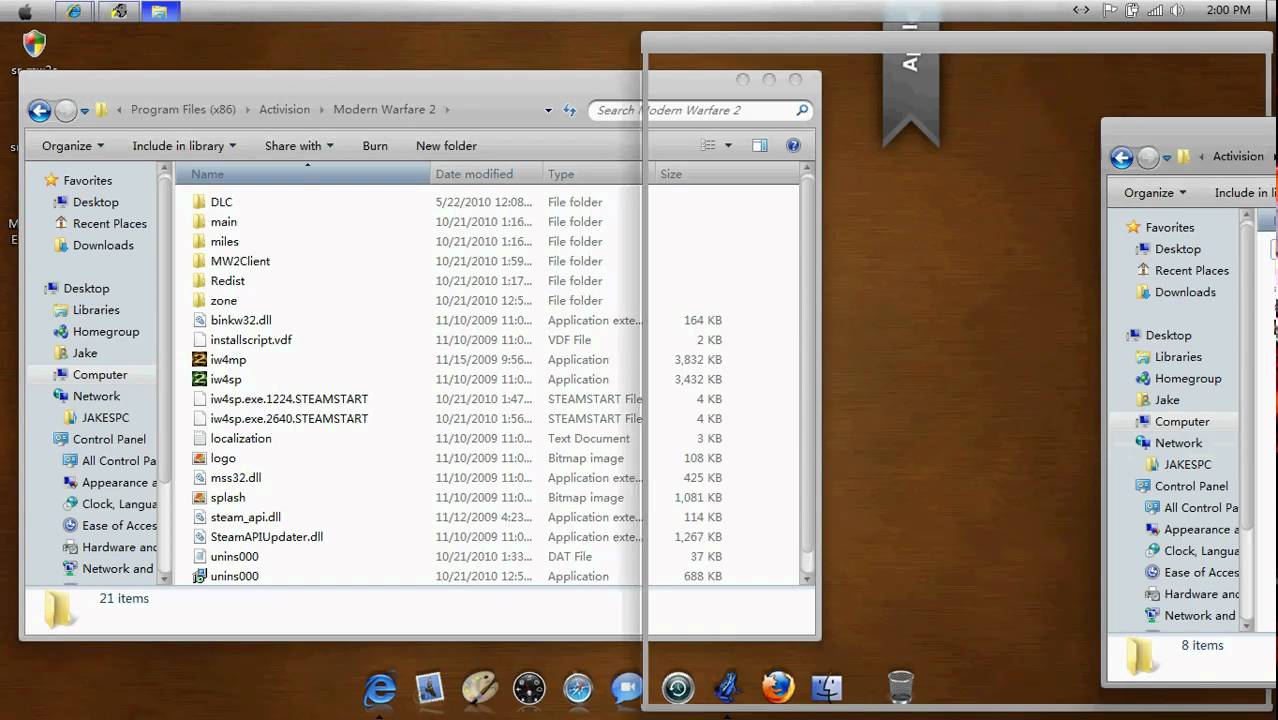Screen dimensions: 1278x720
Task: Open Safari compass icon in the dock
Action: pyautogui.click(x=579, y=688)
